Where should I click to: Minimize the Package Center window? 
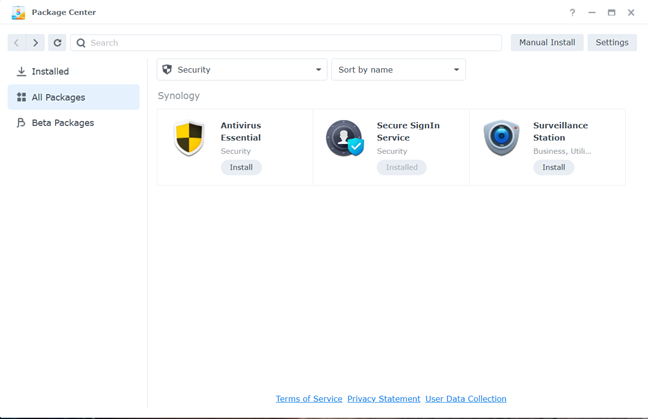(592, 13)
